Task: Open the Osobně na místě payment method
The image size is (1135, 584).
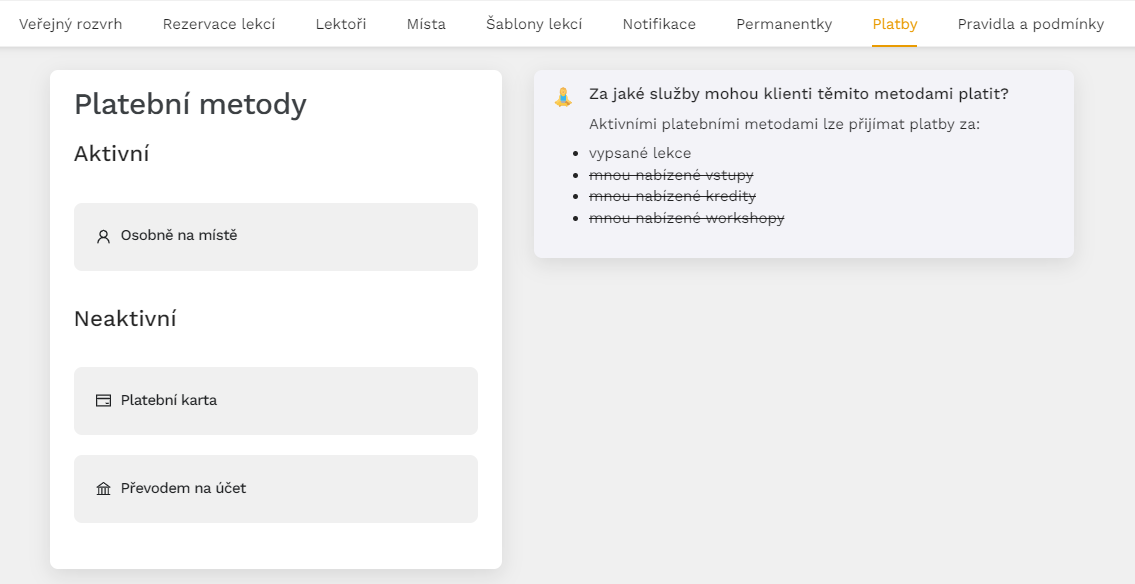Action: tap(276, 237)
